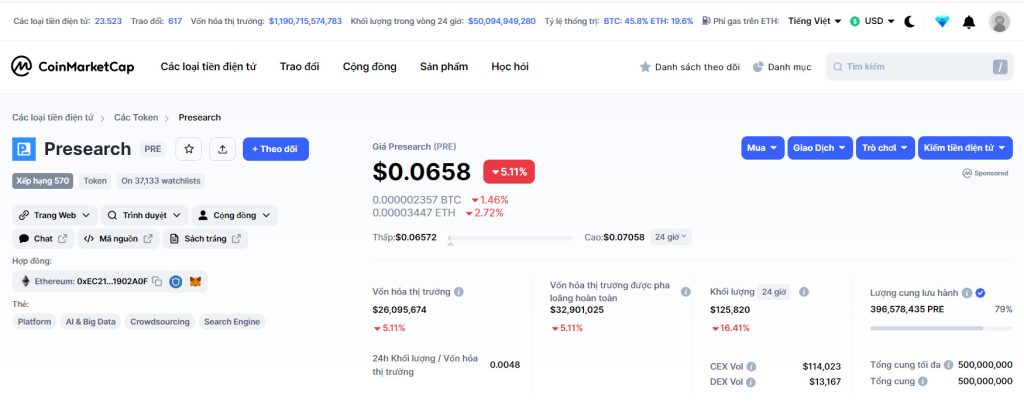Copy the Ethereum contract address

click(157, 282)
